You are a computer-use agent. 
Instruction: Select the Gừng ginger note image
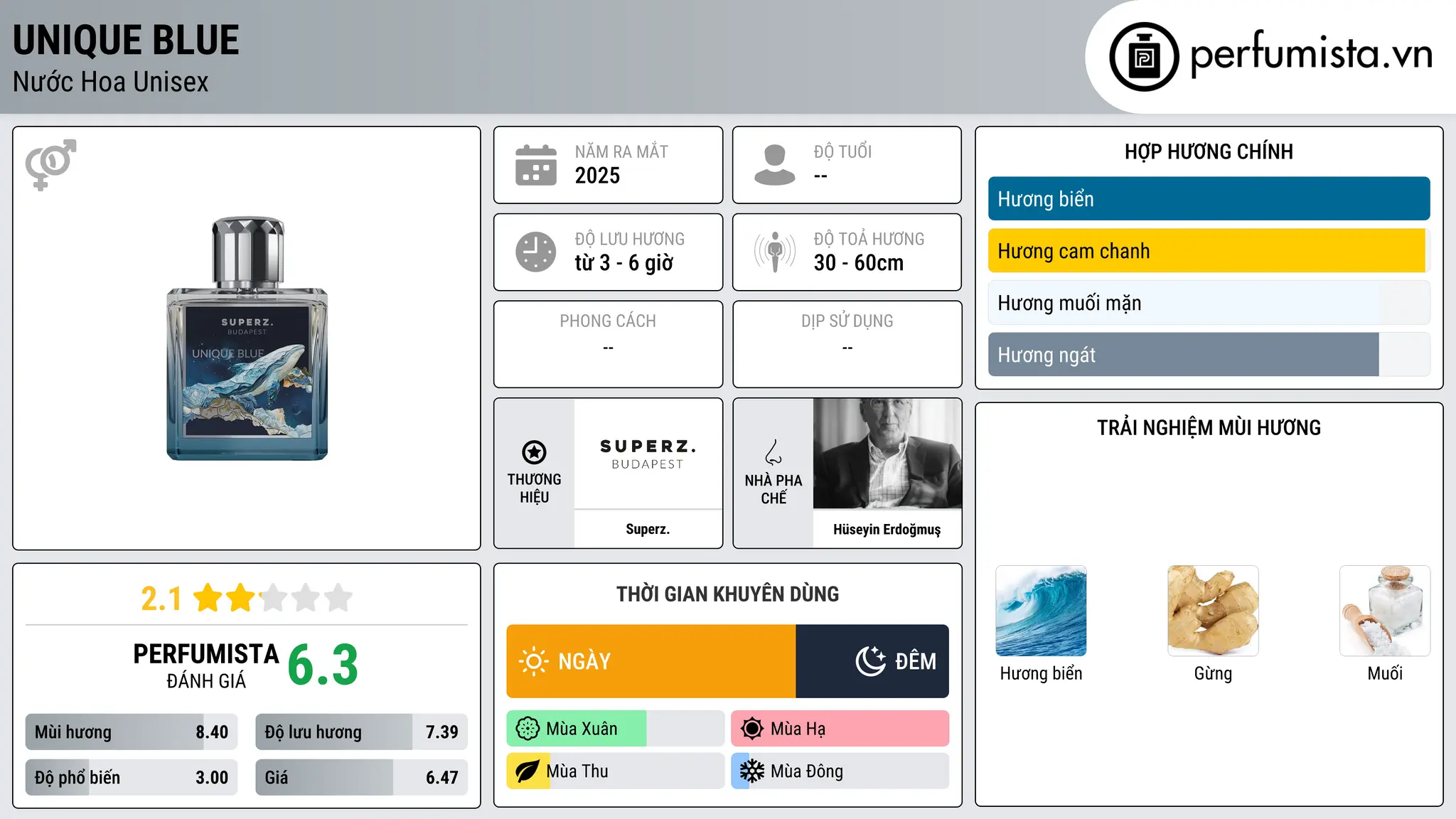click(x=1213, y=611)
